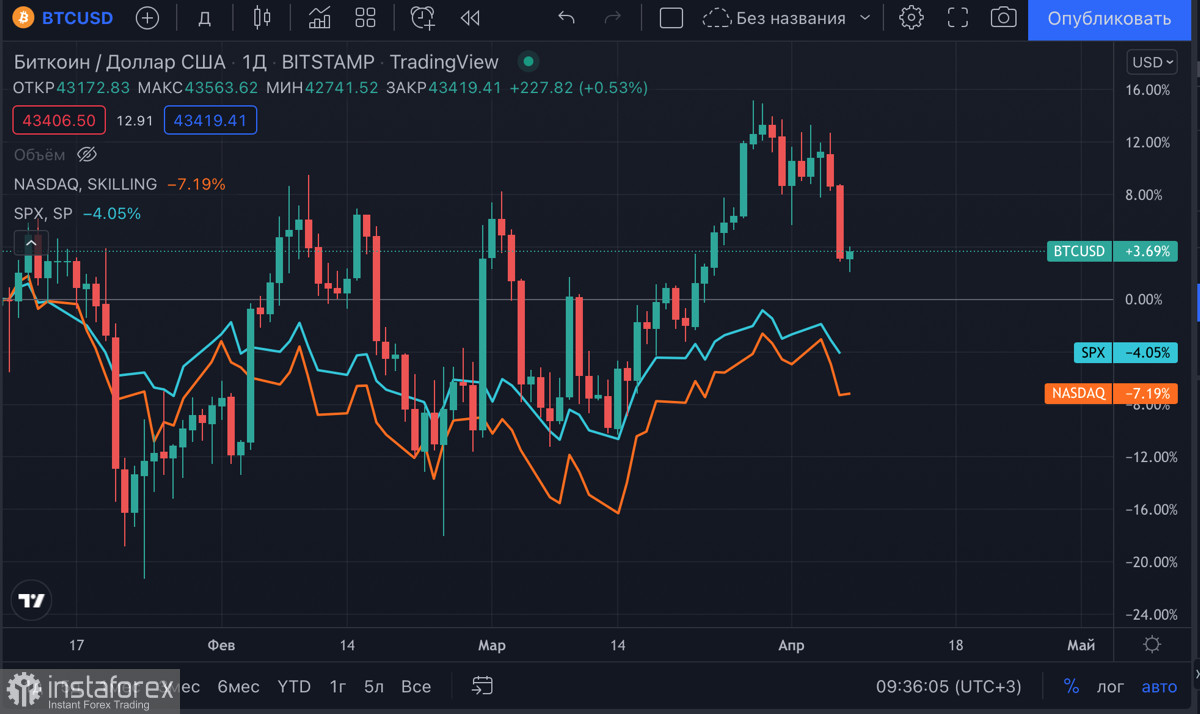The height and width of the screenshot is (714, 1200).
Task: Click the blue buy price 43419.41
Action: [x=210, y=120]
